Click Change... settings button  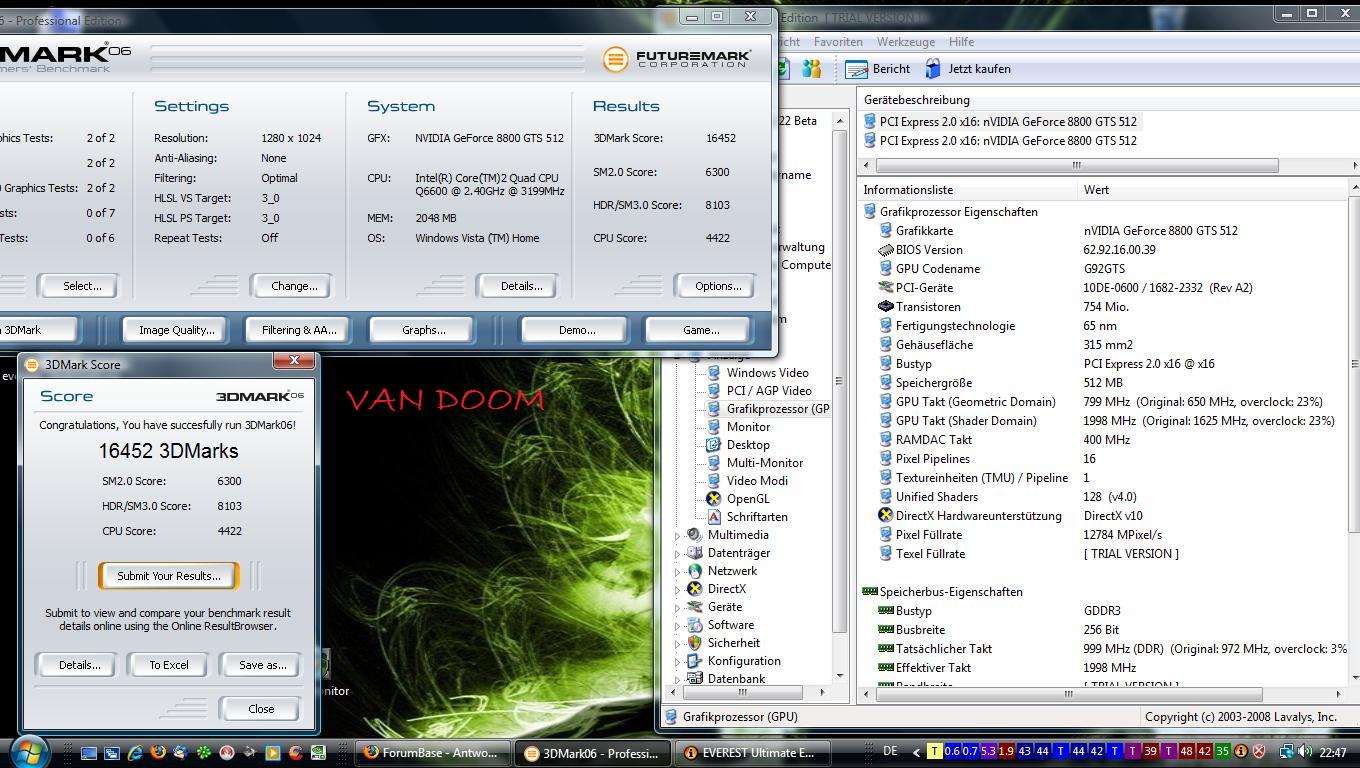[x=293, y=286]
